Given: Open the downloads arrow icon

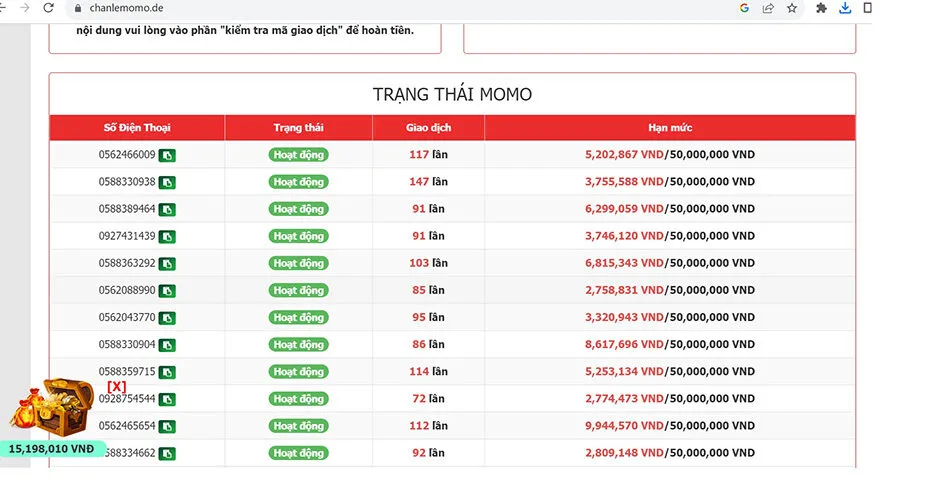Looking at the screenshot, I should pos(845,8).
